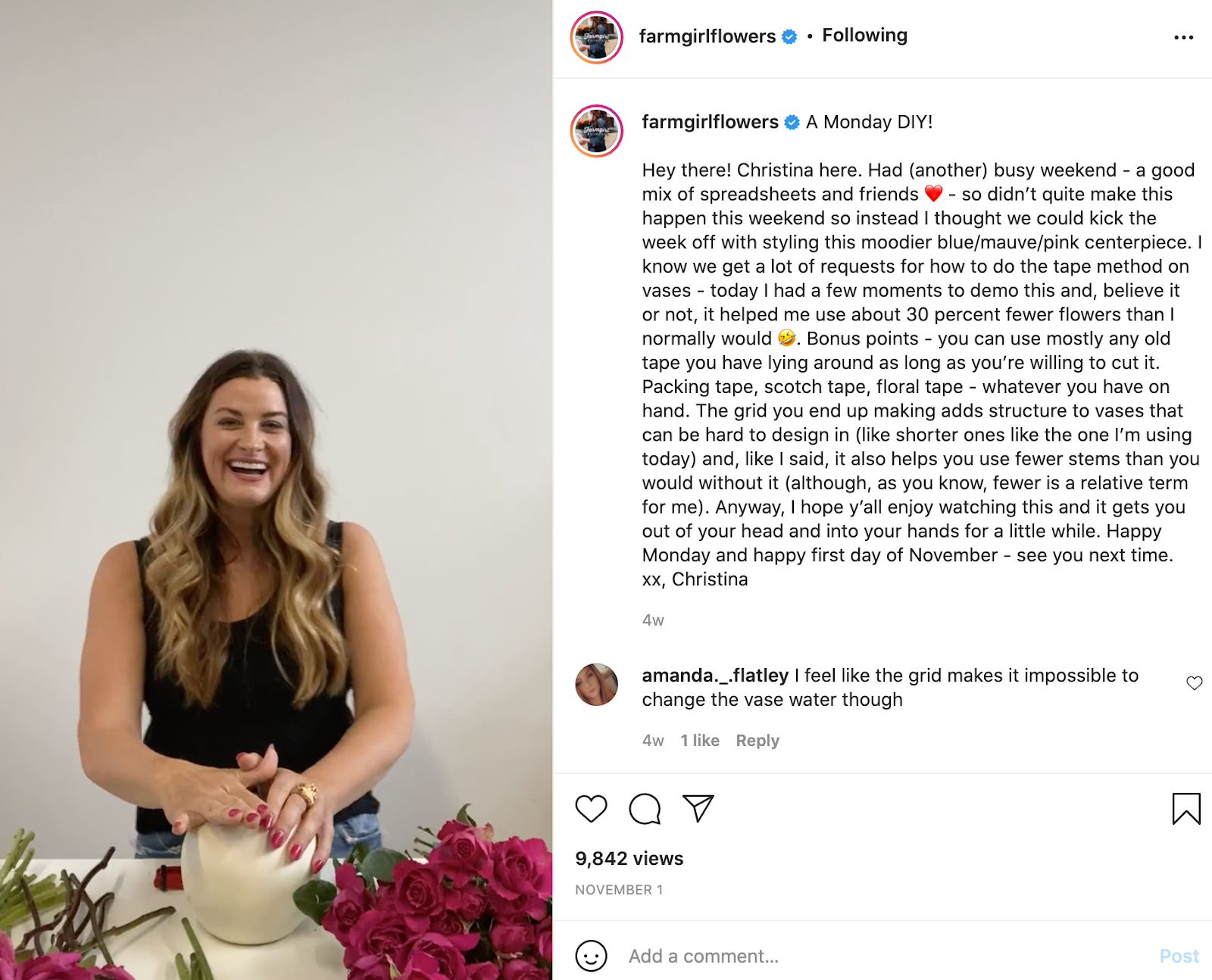Open emoji picker smiley icon
The image size is (1212, 980).
click(591, 956)
